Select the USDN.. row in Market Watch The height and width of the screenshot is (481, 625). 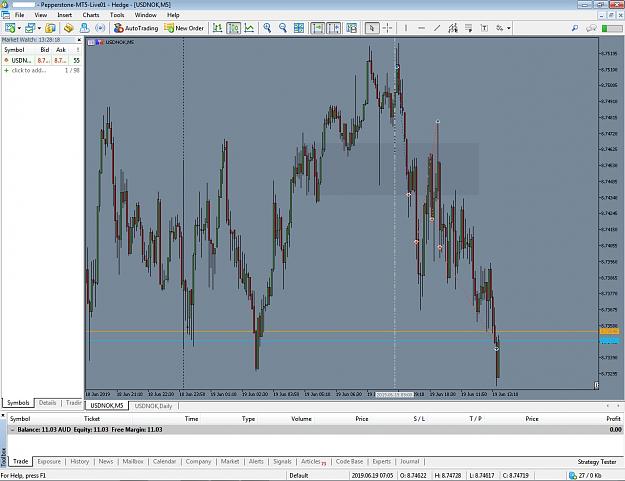point(42,60)
